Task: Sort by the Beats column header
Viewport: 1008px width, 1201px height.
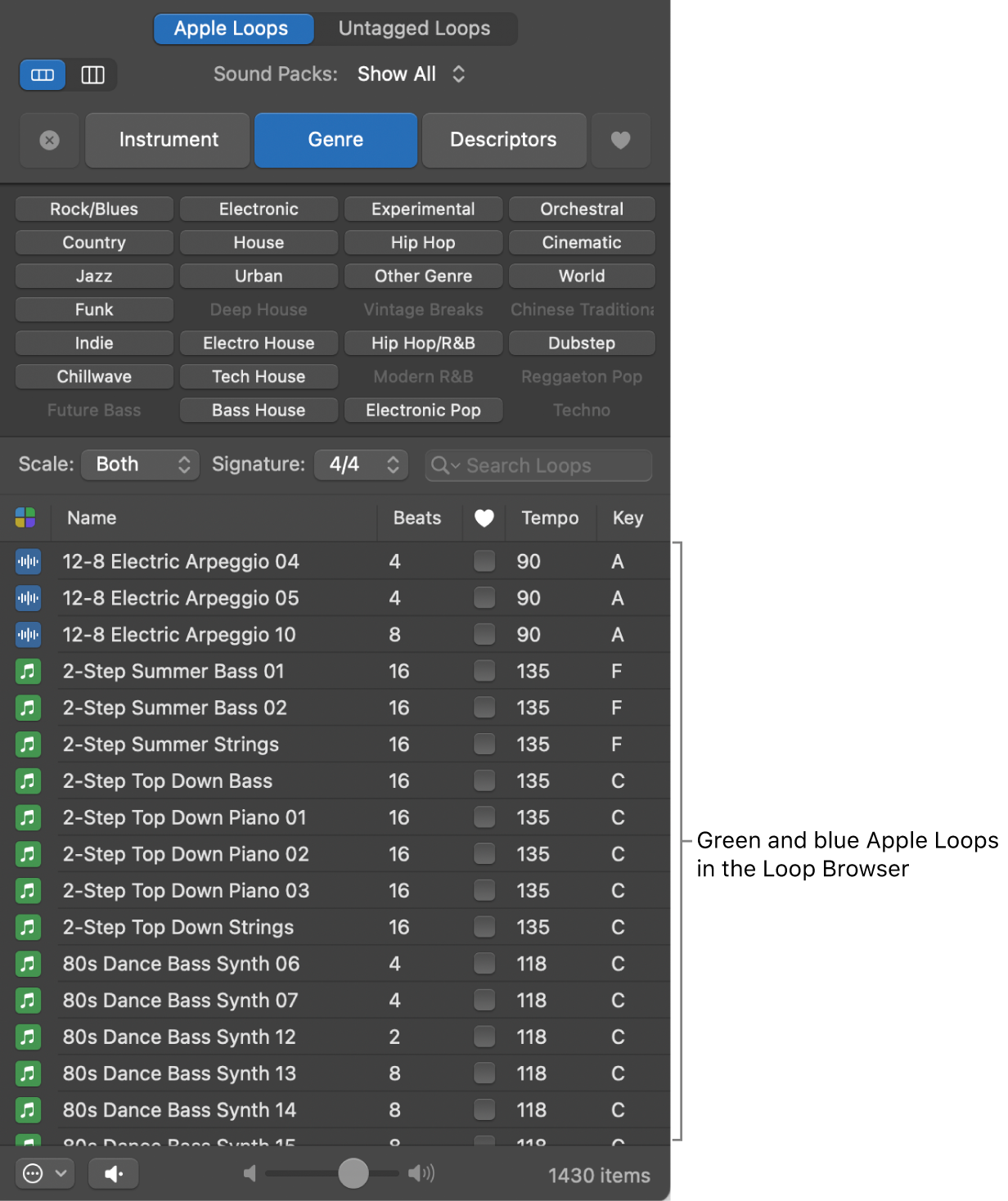Action: [x=417, y=518]
